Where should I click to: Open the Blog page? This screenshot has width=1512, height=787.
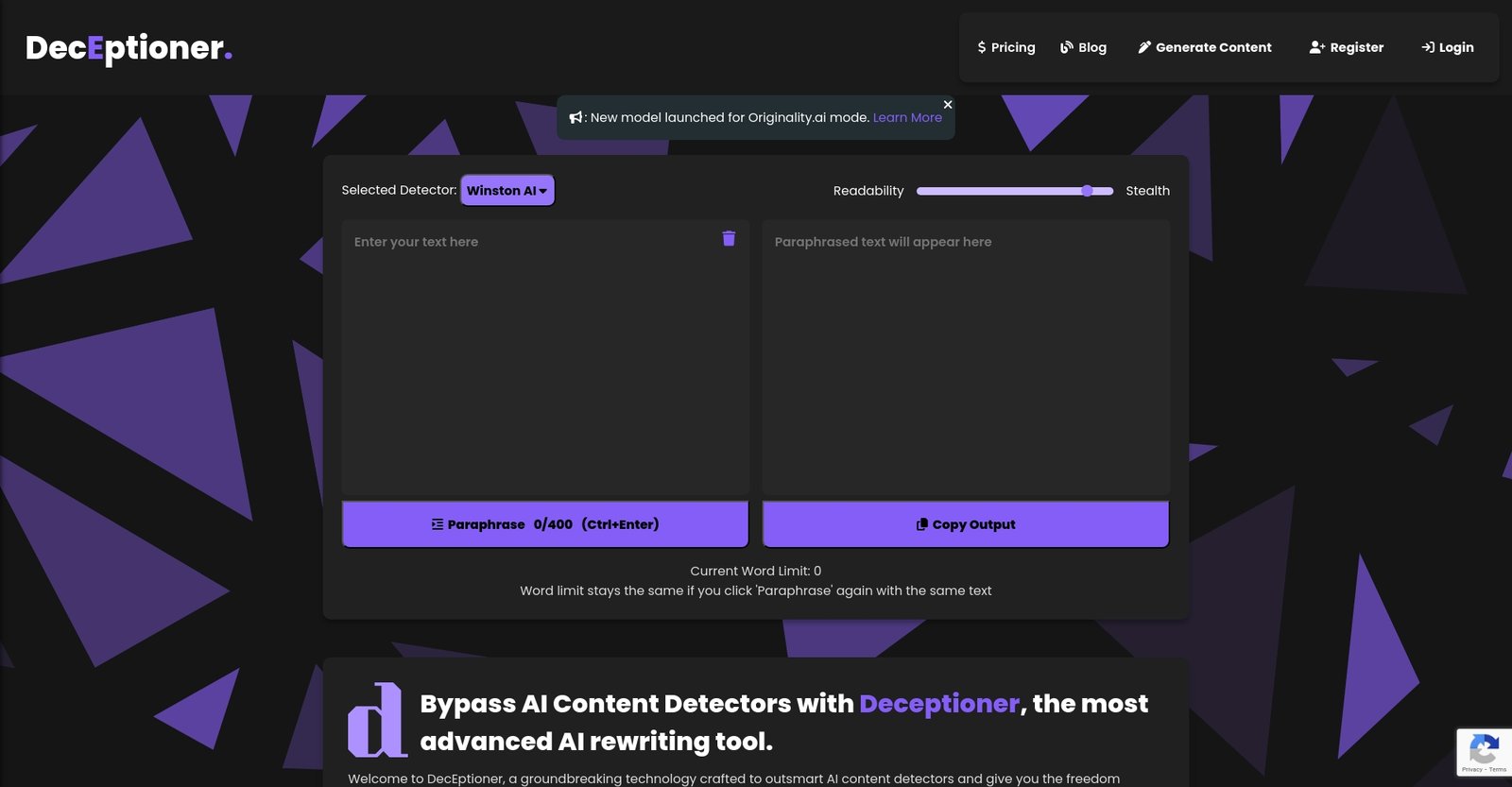pos(1083,47)
